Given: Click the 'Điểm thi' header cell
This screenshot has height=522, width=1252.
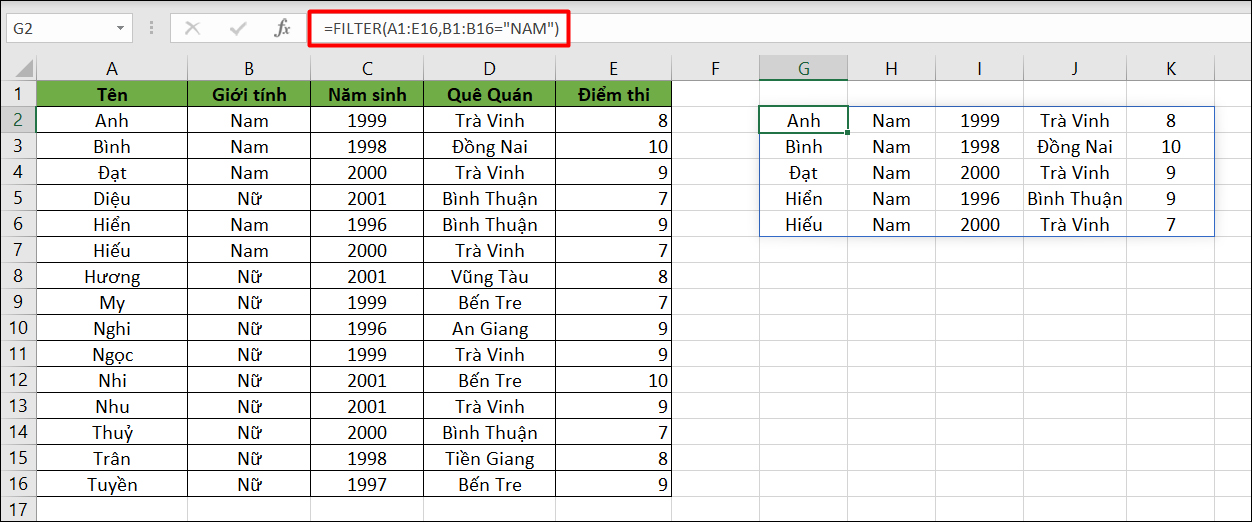Looking at the screenshot, I should [x=613, y=94].
